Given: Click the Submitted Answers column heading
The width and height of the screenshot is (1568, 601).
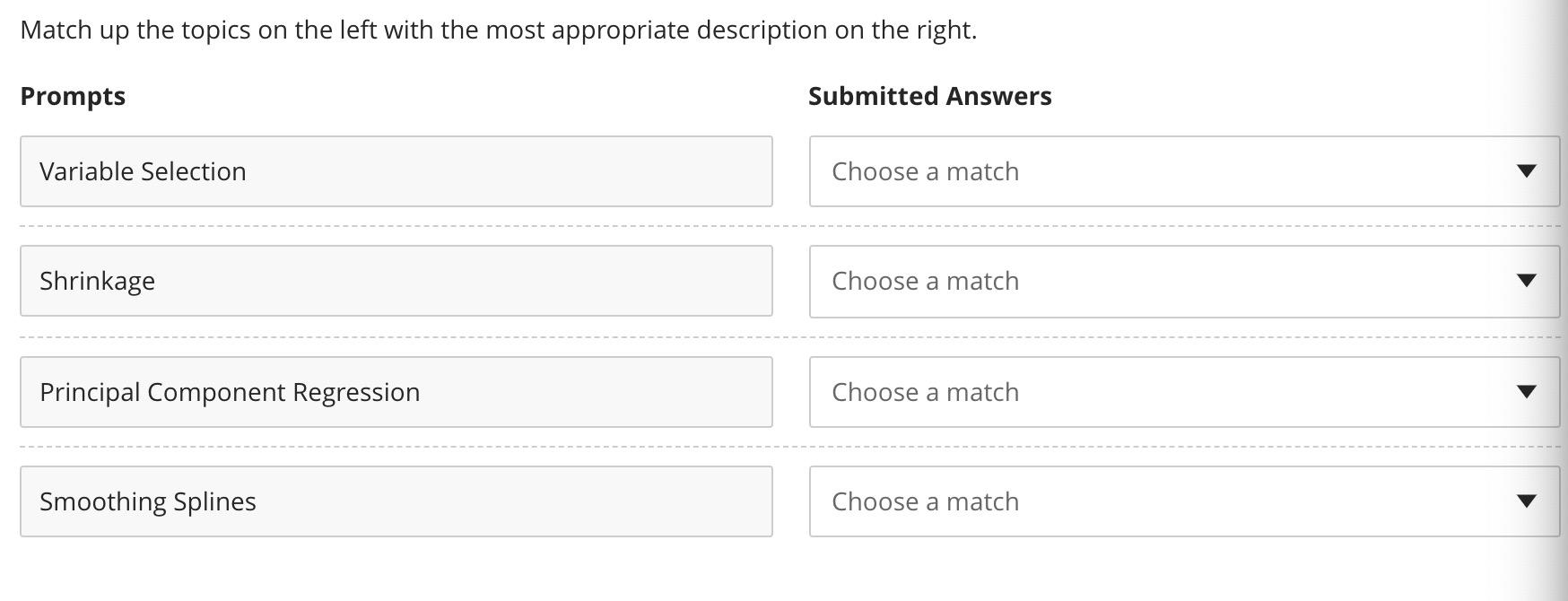Looking at the screenshot, I should 930,95.
